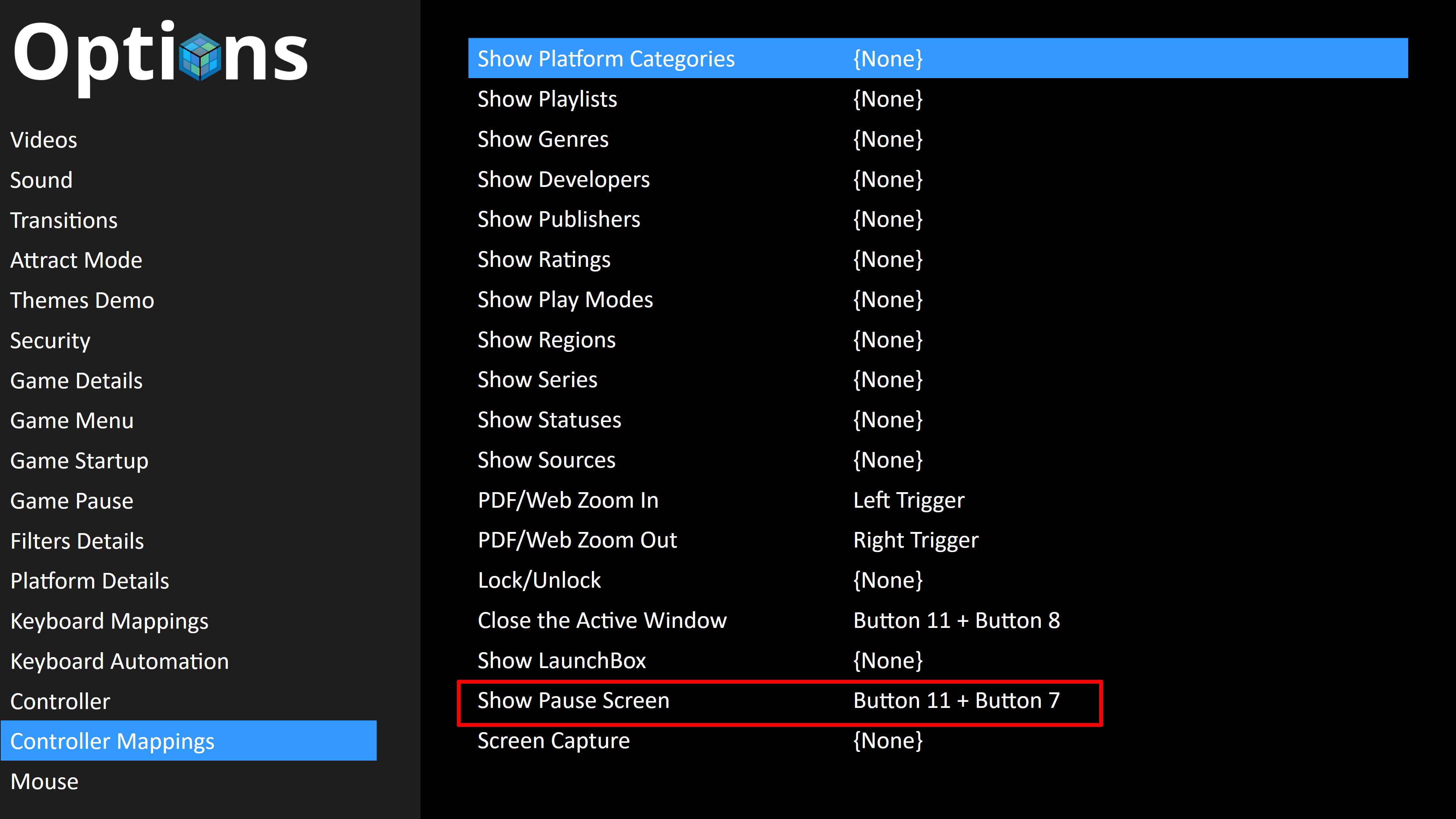Select PDF/Web Zoom In mapping
1456x819 pixels.
938,500
